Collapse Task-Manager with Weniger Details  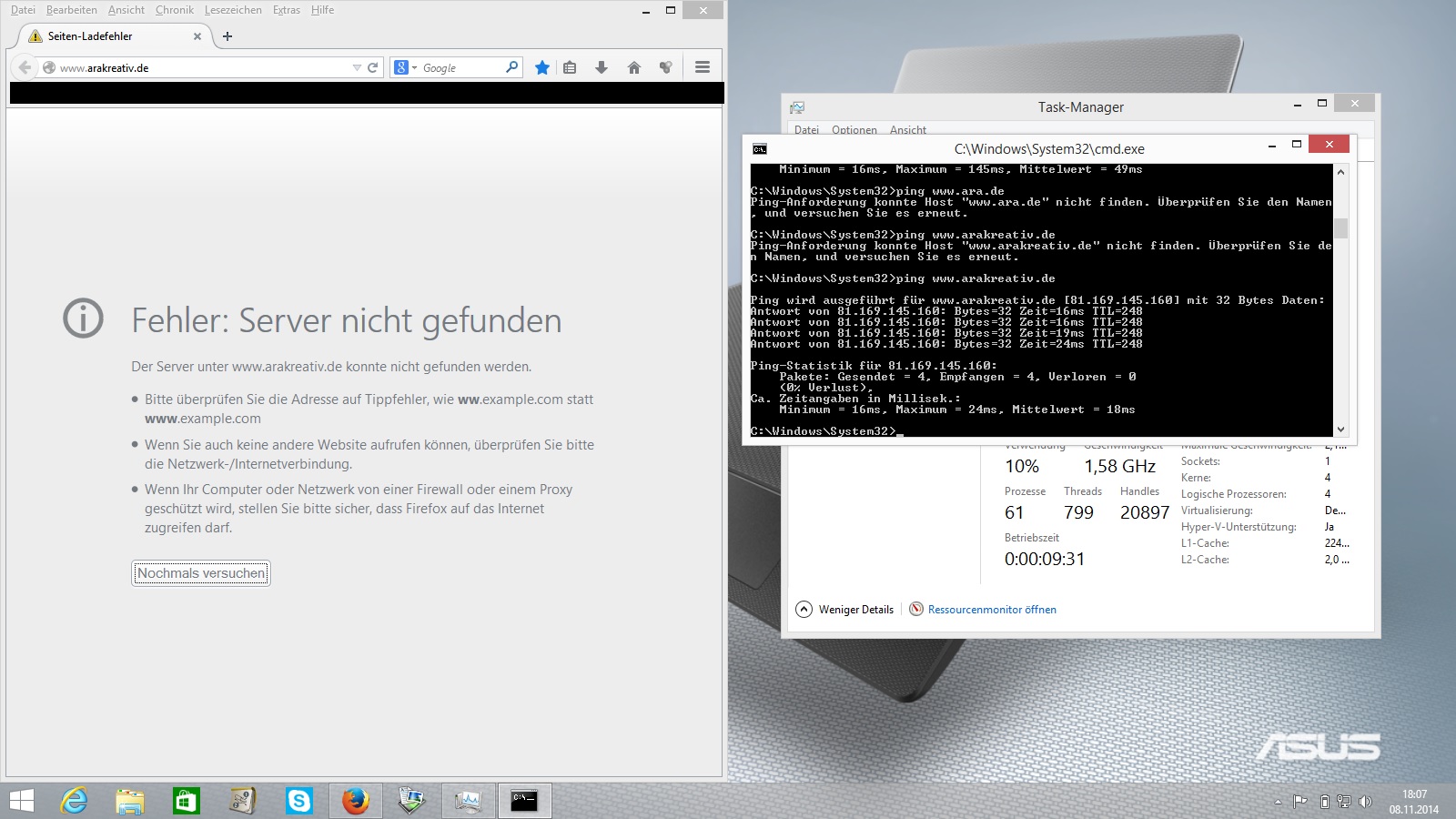(x=844, y=610)
